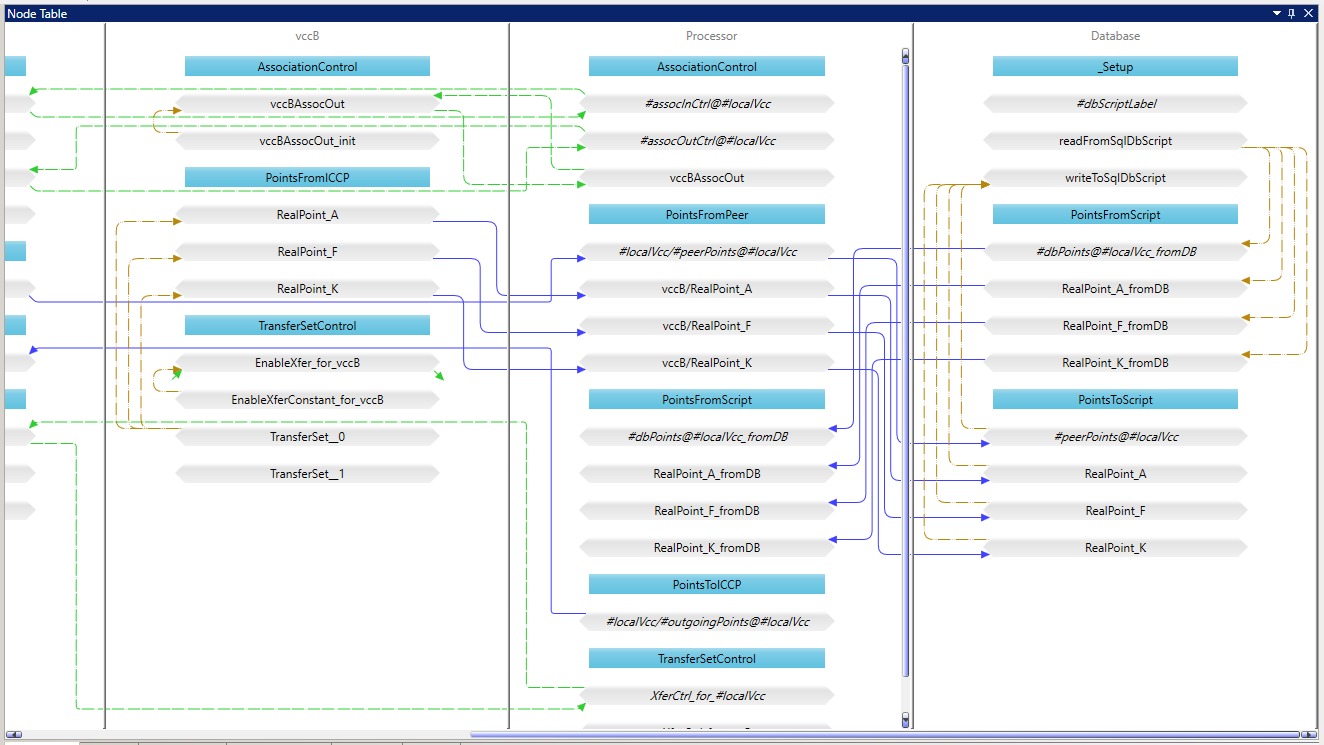
Task: Select TransferSetControl group in vccB column
Action: pos(307,325)
